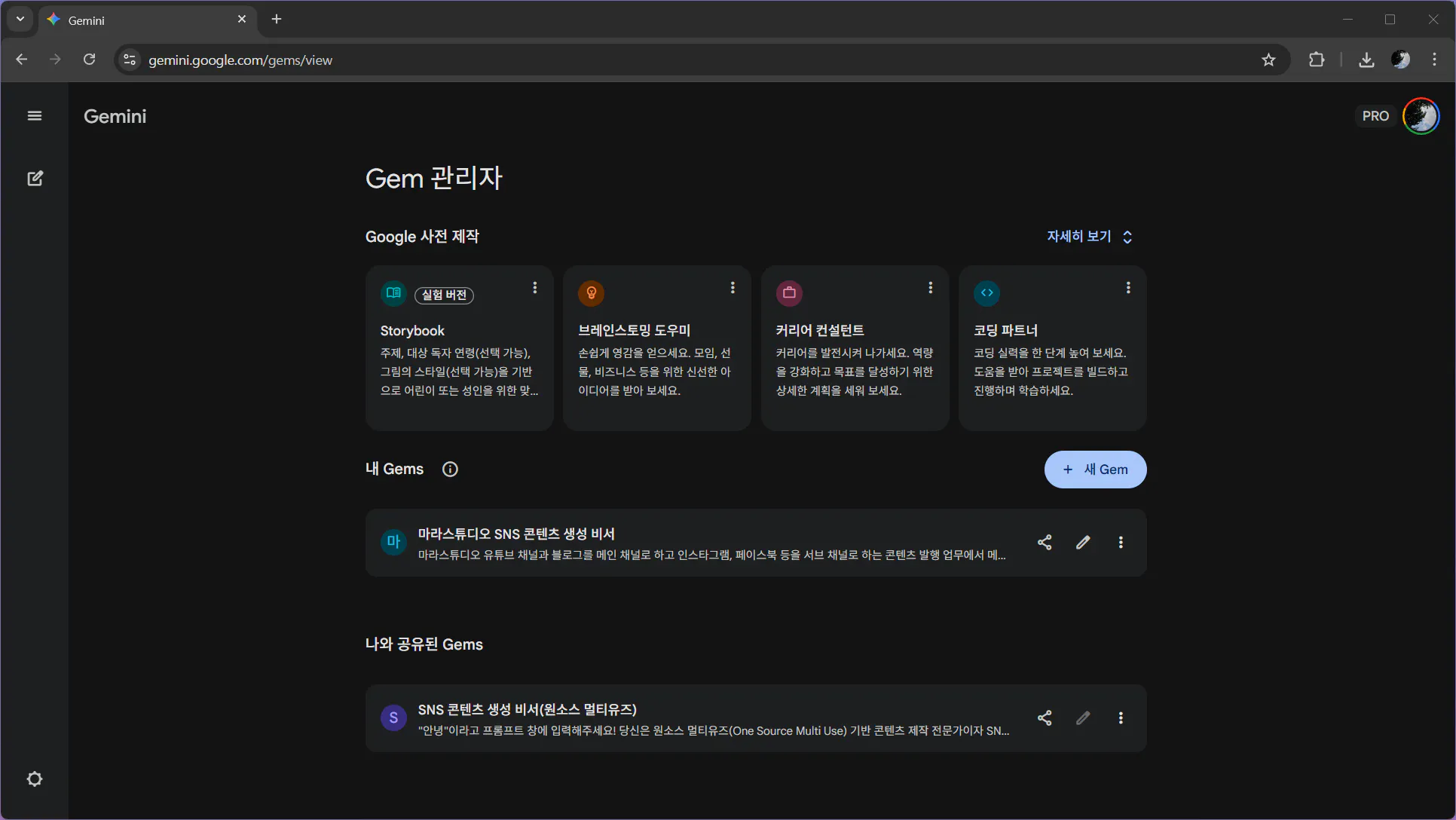Click the brainstorming lightbulb icon

(592, 293)
